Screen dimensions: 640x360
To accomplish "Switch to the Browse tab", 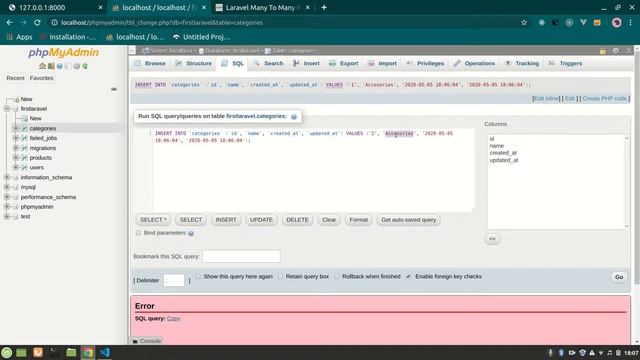I will (x=150, y=63).
